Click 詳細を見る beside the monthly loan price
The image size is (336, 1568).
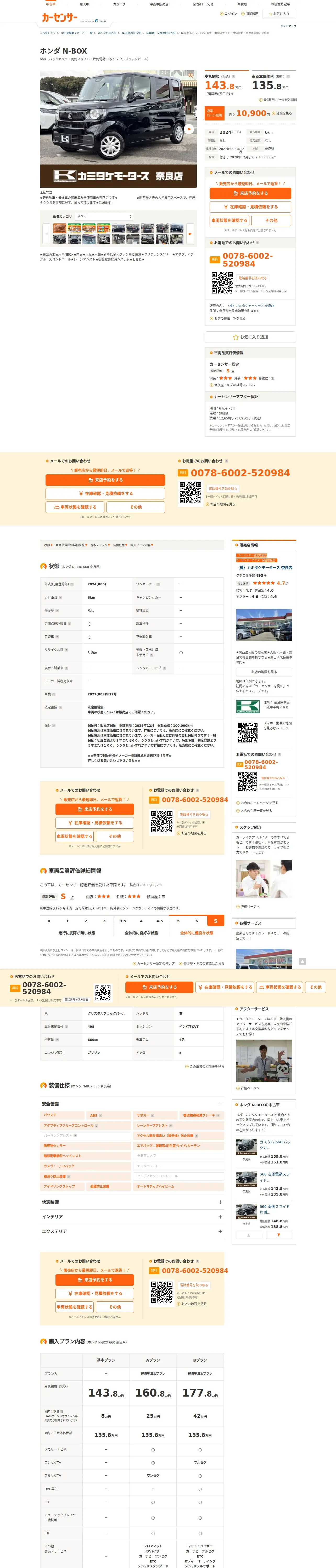point(282,113)
